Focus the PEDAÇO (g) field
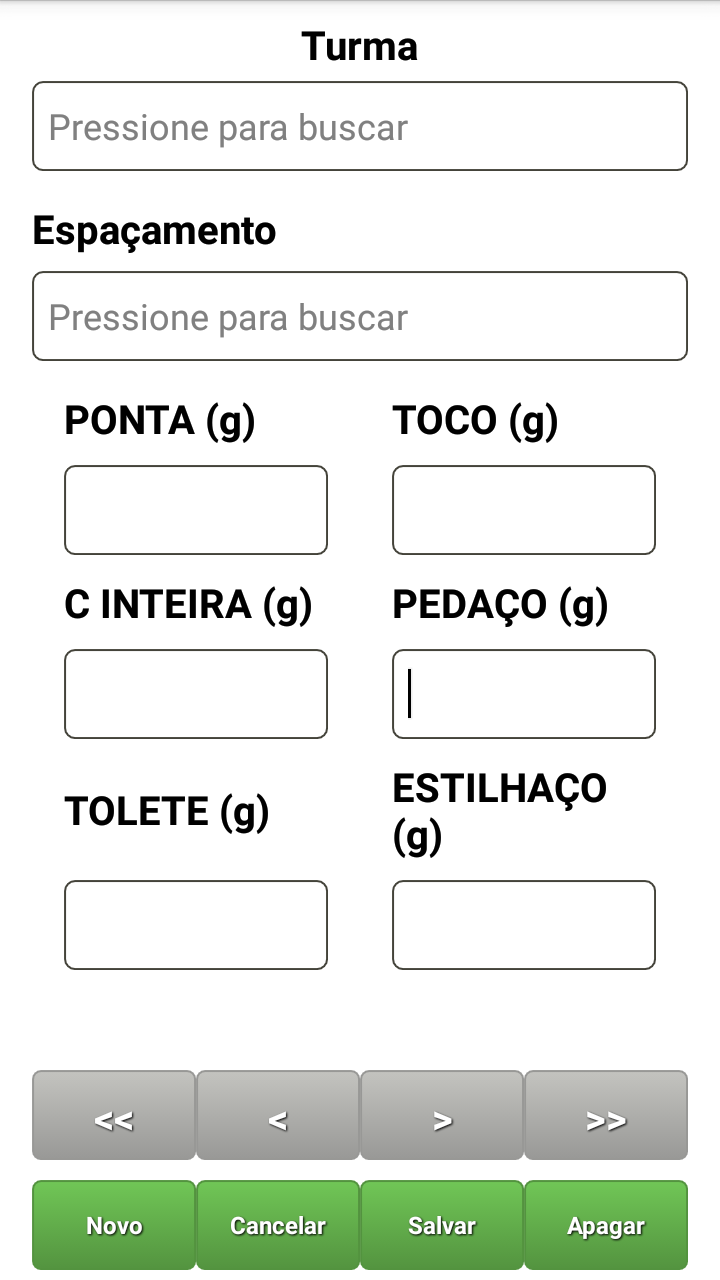The width and height of the screenshot is (720, 1280). click(524, 694)
